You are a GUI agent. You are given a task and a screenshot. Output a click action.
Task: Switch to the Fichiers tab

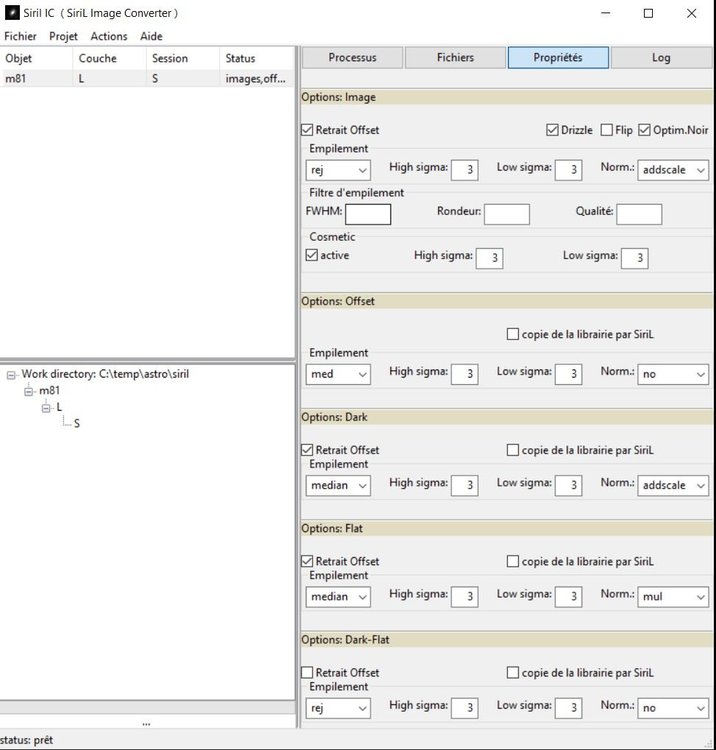[455, 57]
